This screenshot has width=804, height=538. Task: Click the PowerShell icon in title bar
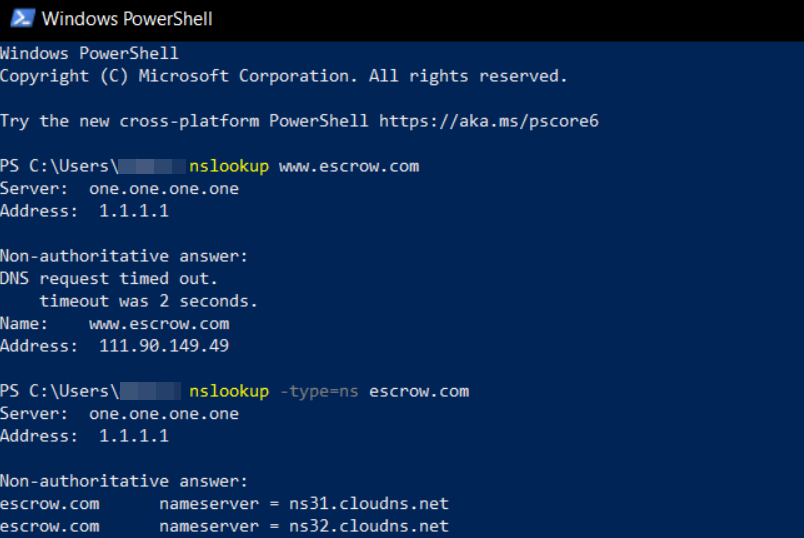click(23, 18)
